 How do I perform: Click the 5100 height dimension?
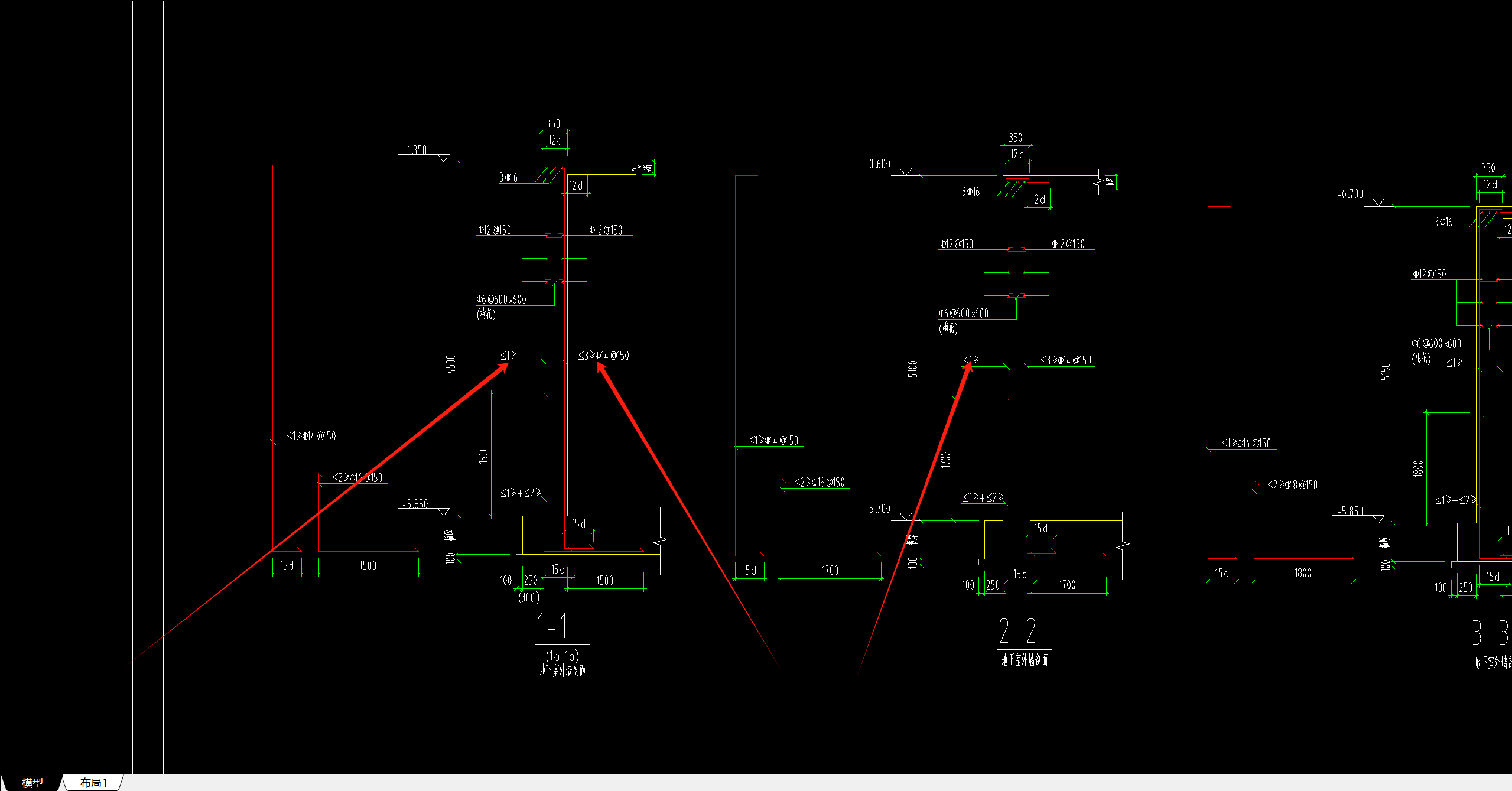tap(913, 369)
